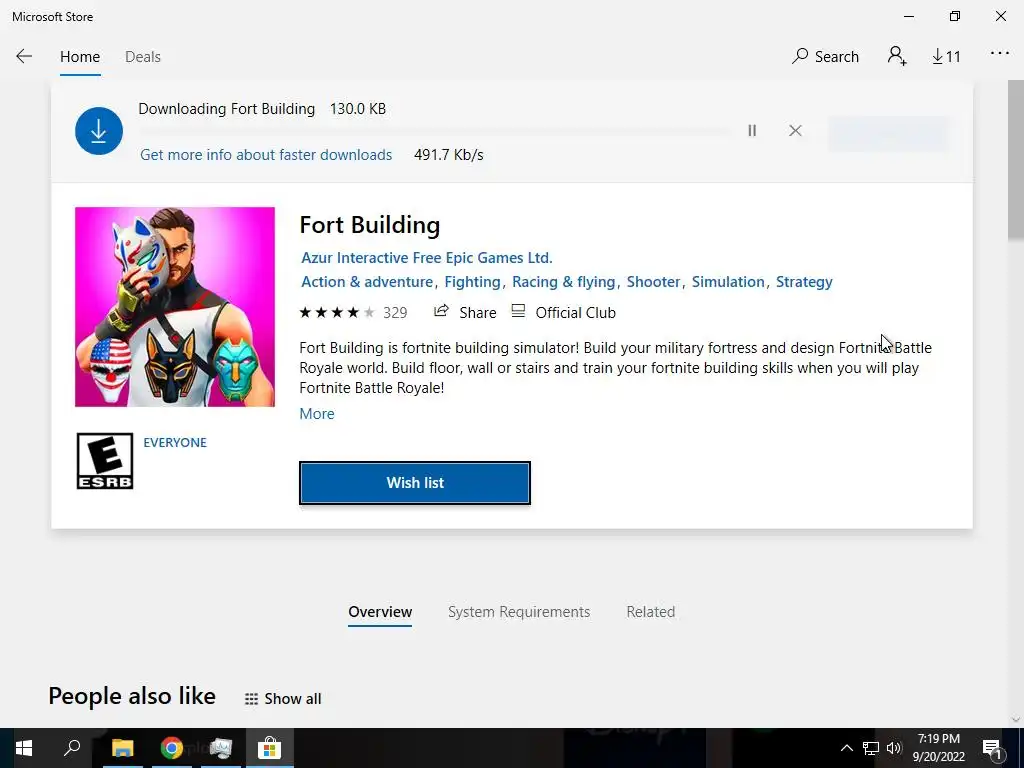Open Get more info about faster downloads

pos(266,155)
